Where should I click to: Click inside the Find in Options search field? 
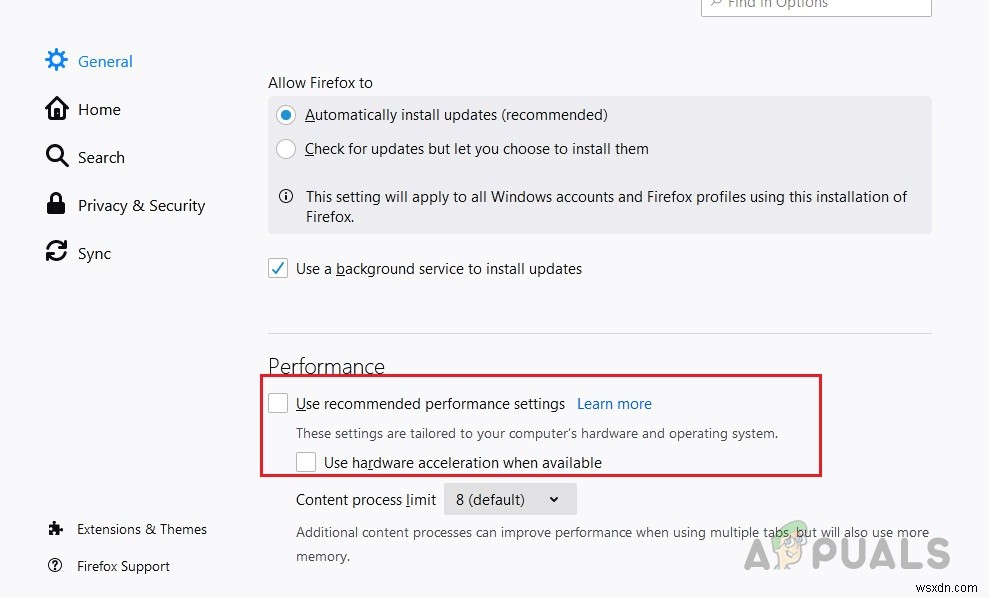(x=816, y=5)
